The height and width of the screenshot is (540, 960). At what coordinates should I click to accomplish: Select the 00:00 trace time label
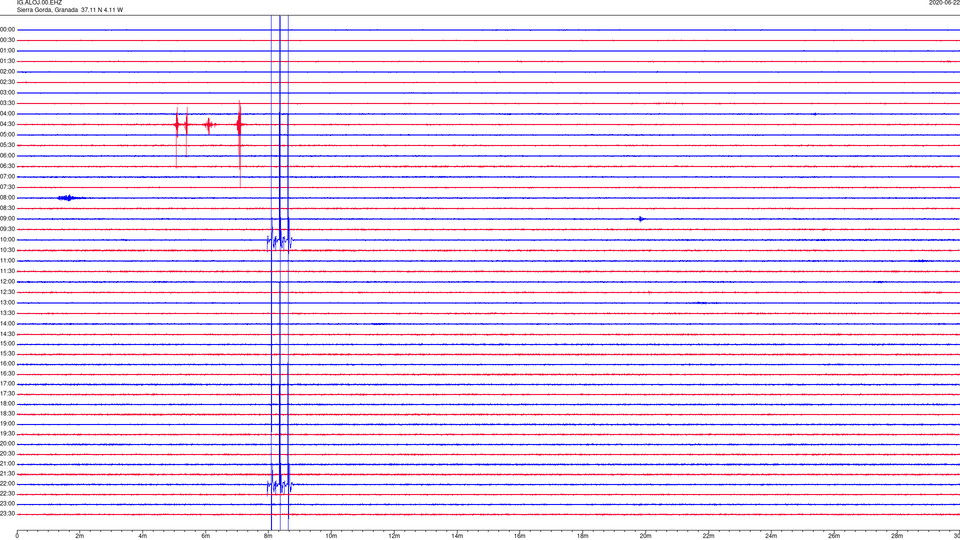coord(8,29)
